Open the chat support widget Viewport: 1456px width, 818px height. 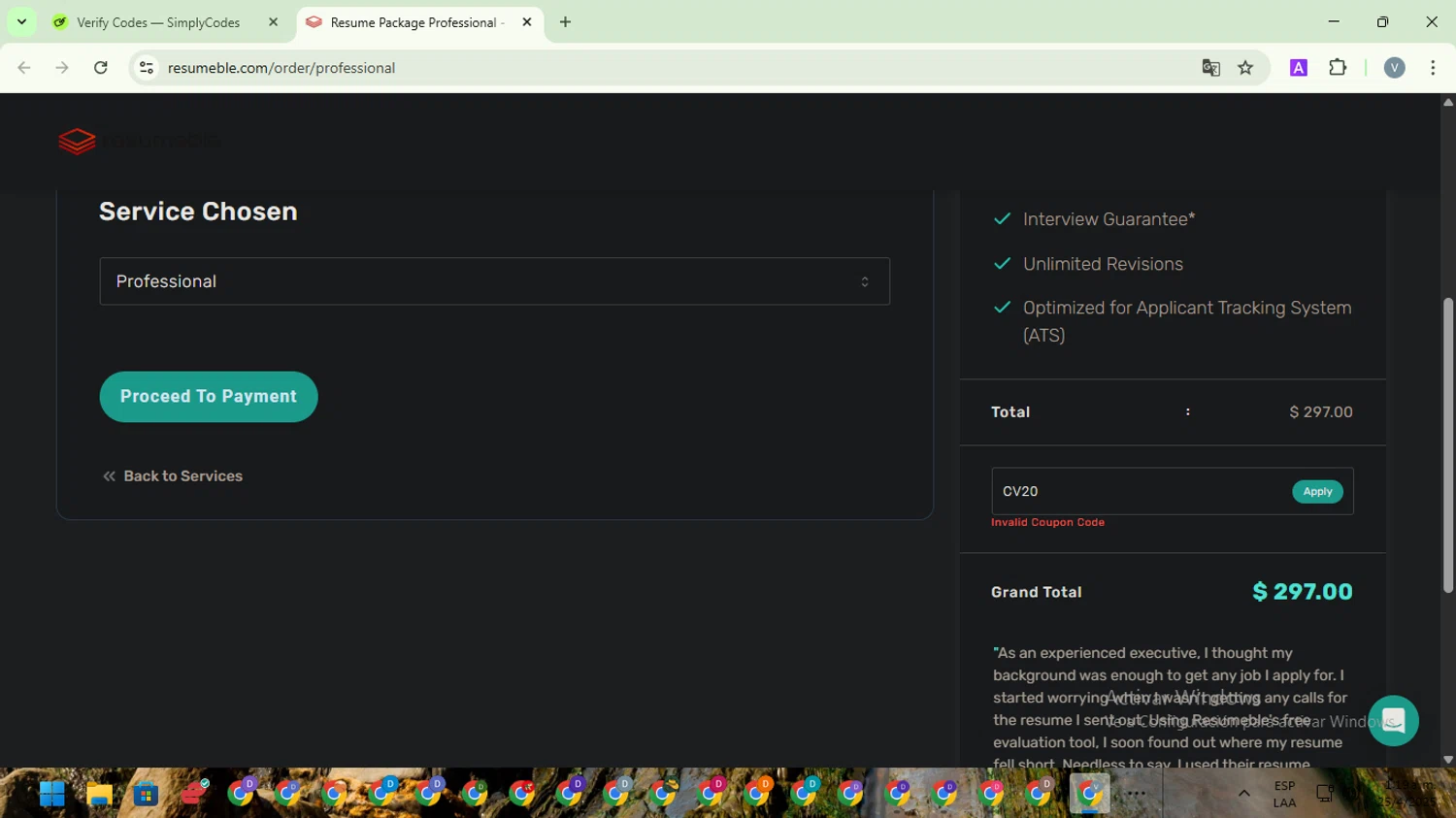1393,721
